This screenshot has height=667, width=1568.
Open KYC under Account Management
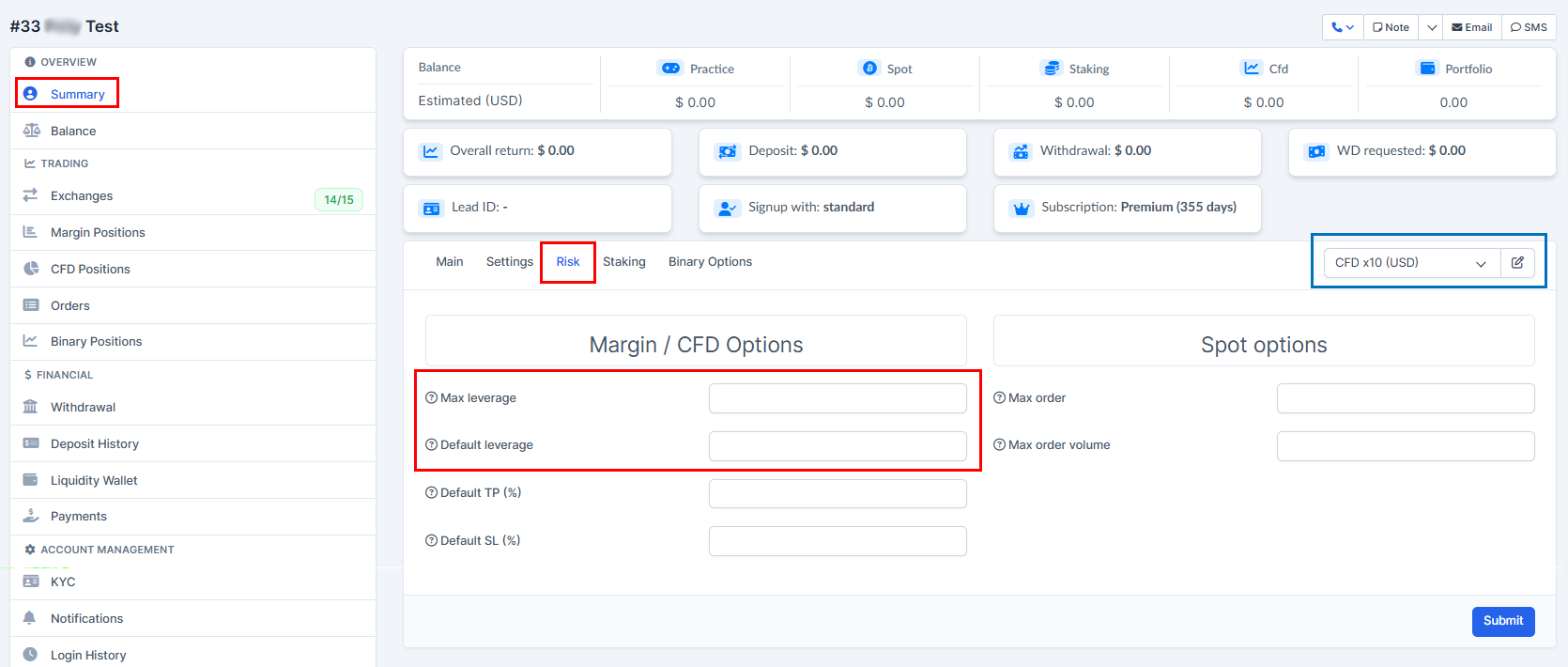pos(63,582)
